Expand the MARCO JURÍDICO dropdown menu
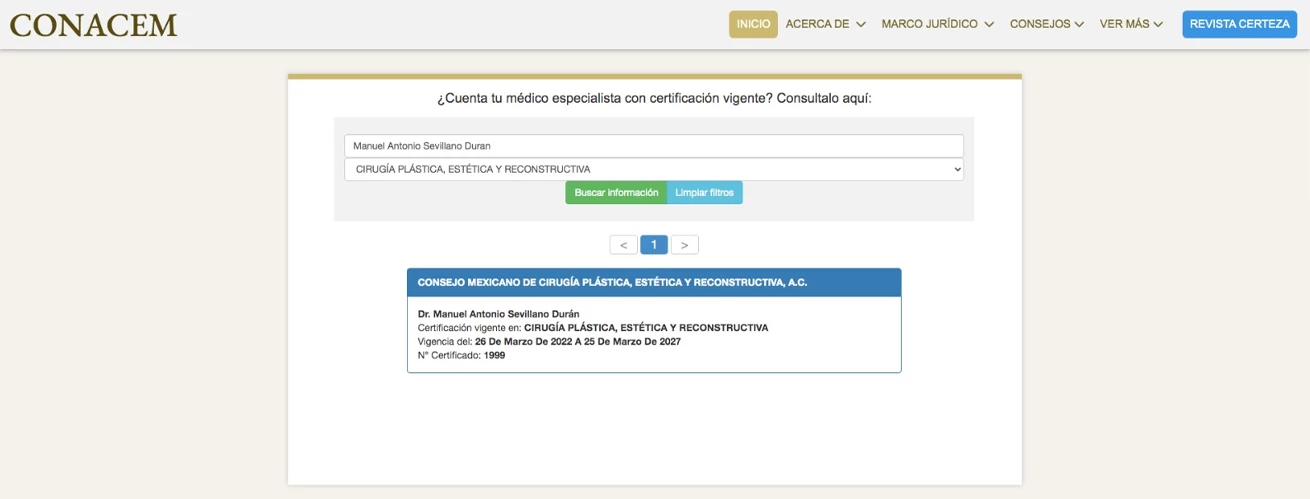Image resolution: width=1310 pixels, height=499 pixels. 937,24
